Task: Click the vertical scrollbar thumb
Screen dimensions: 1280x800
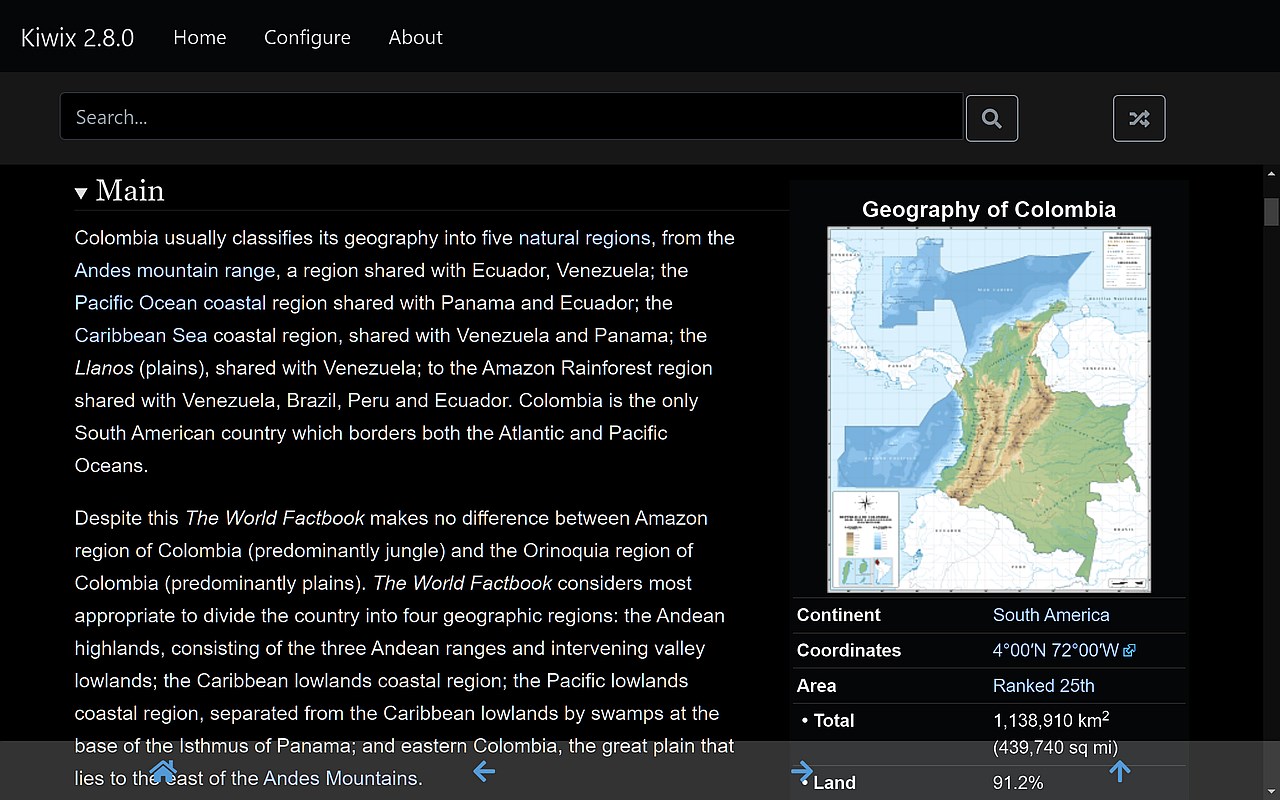Action: click(x=1271, y=212)
